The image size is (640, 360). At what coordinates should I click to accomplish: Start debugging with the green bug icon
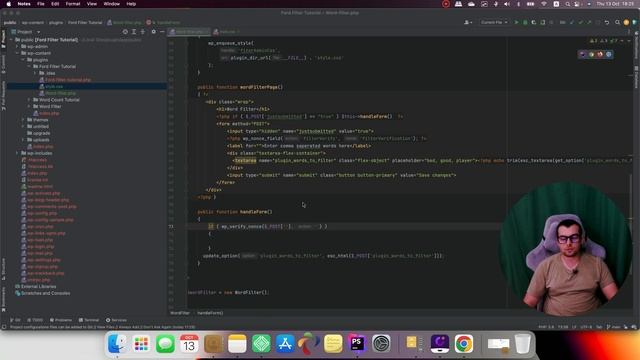[525, 22]
